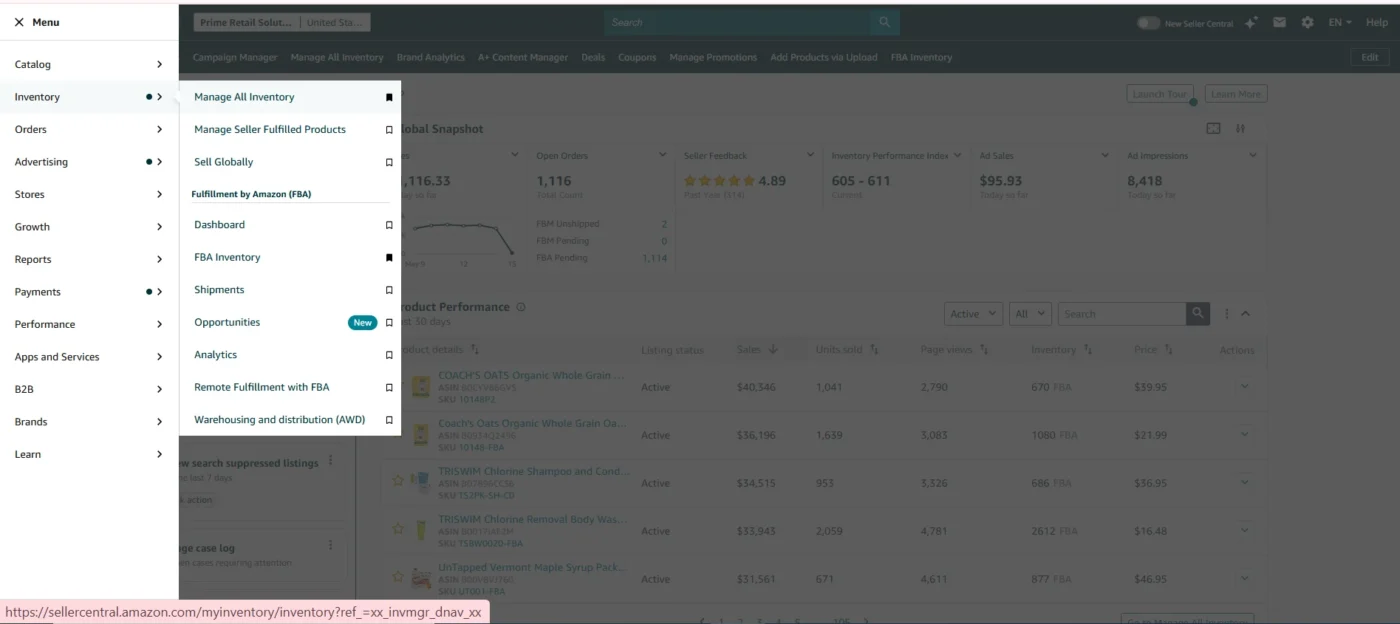
Task: Open the Brands menu item
Action: [x=89, y=422]
